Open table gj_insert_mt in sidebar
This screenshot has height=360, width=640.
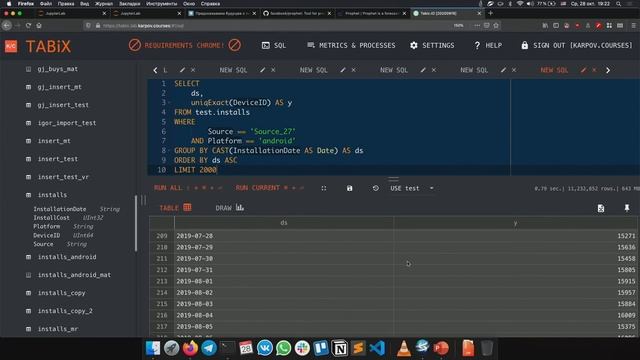pyautogui.click(x=60, y=87)
